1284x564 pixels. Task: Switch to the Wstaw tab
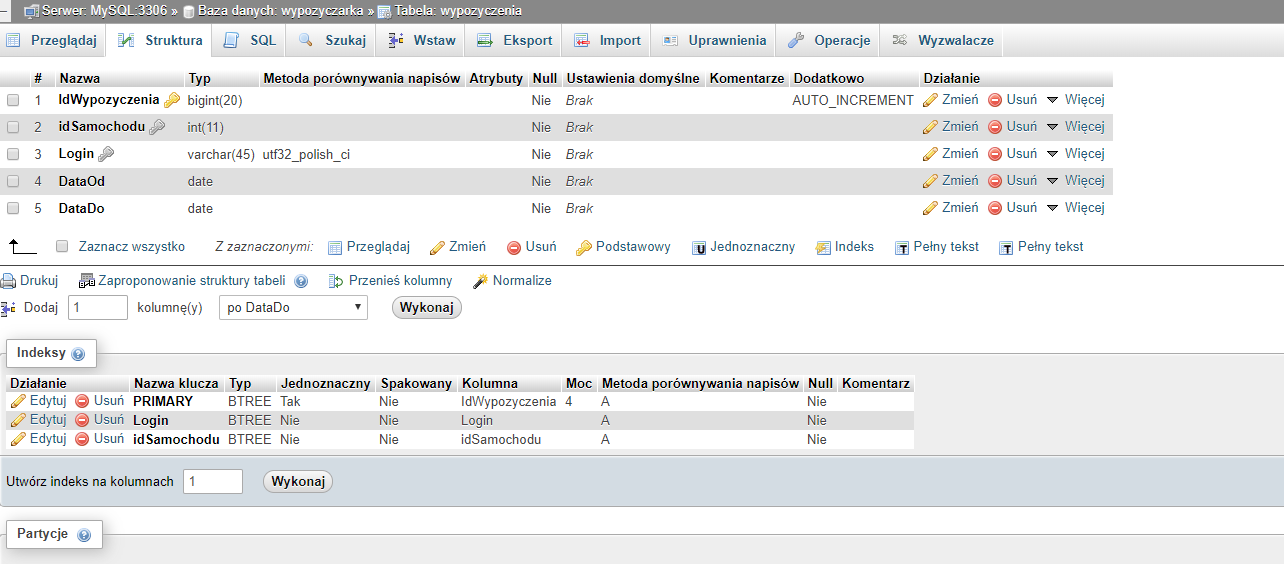(x=422, y=41)
